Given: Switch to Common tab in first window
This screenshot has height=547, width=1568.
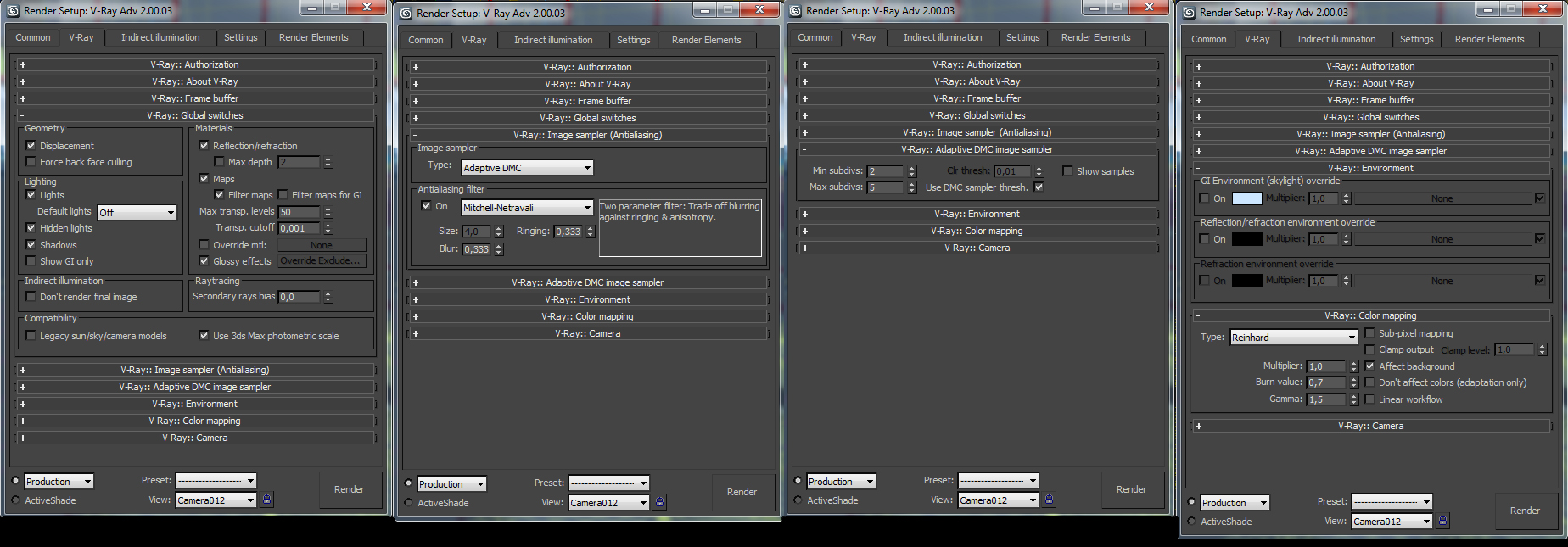Looking at the screenshot, I should coord(33,37).
